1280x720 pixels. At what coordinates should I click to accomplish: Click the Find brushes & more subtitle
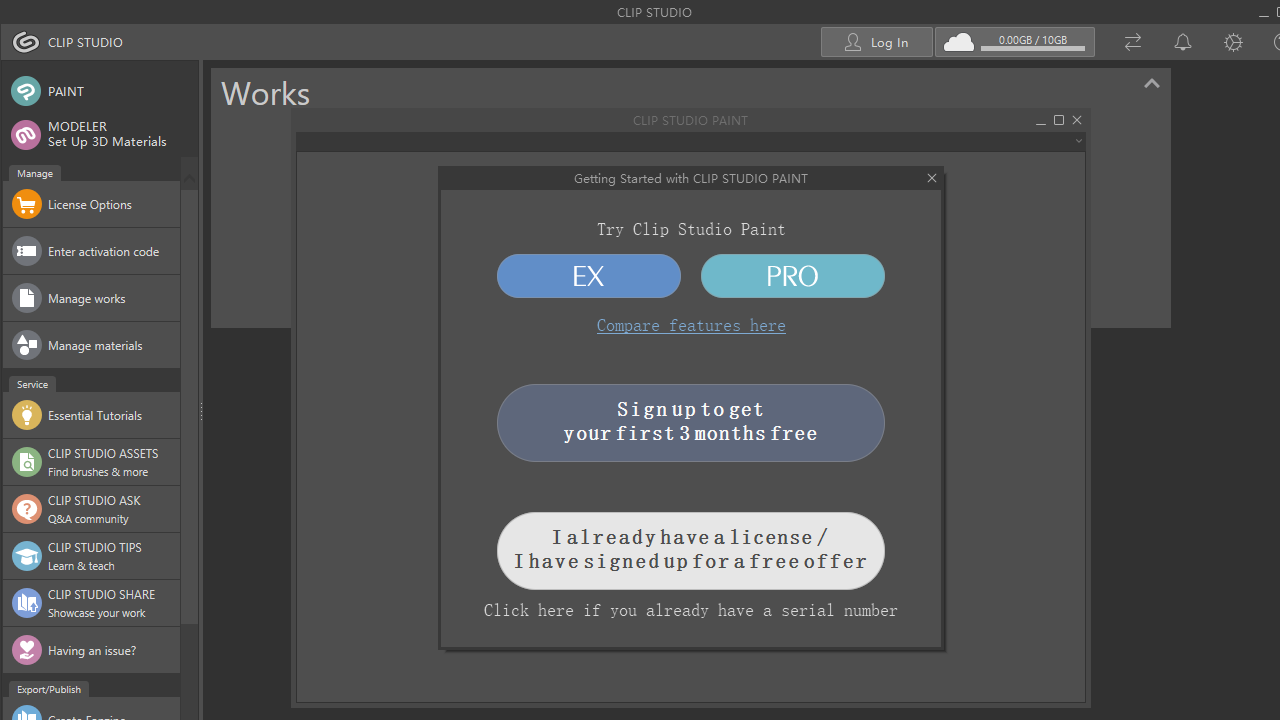(x=98, y=472)
